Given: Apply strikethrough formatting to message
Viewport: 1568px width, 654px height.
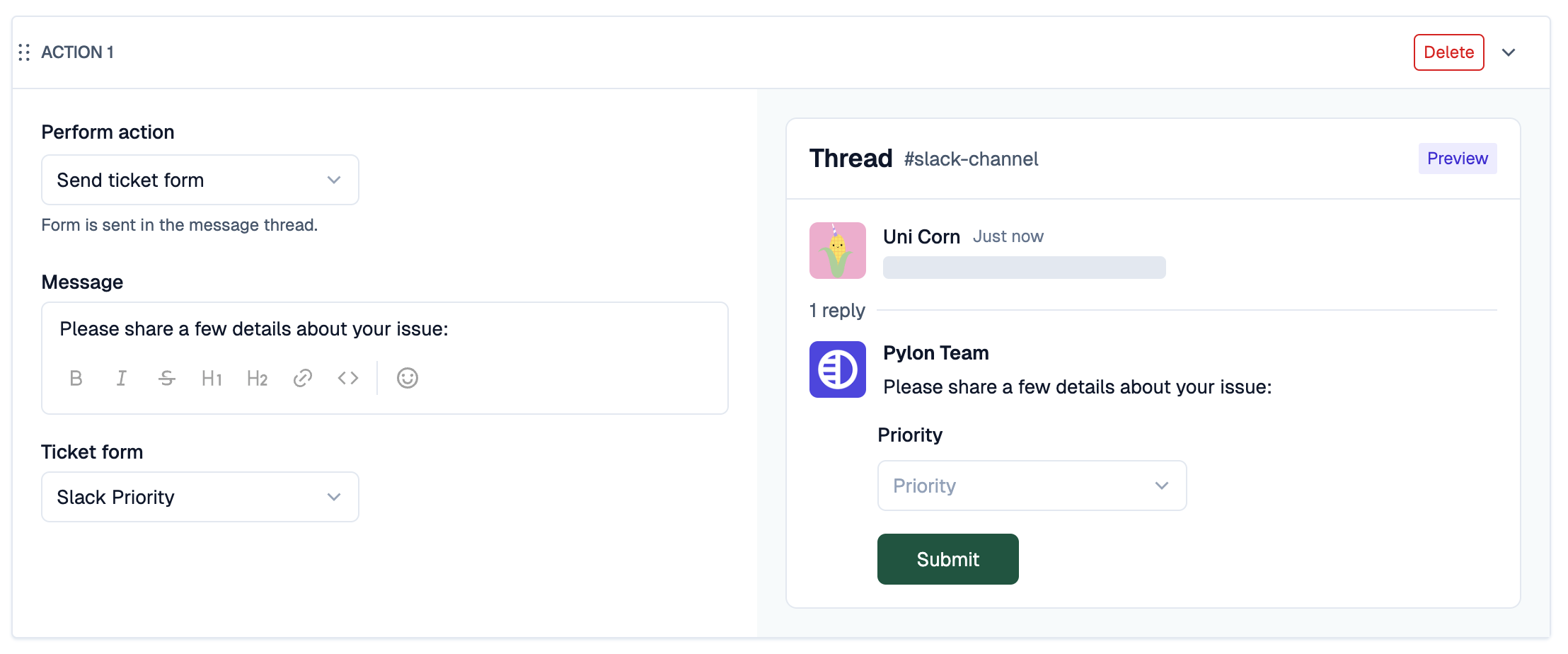Looking at the screenshot, I should (167, 378).
